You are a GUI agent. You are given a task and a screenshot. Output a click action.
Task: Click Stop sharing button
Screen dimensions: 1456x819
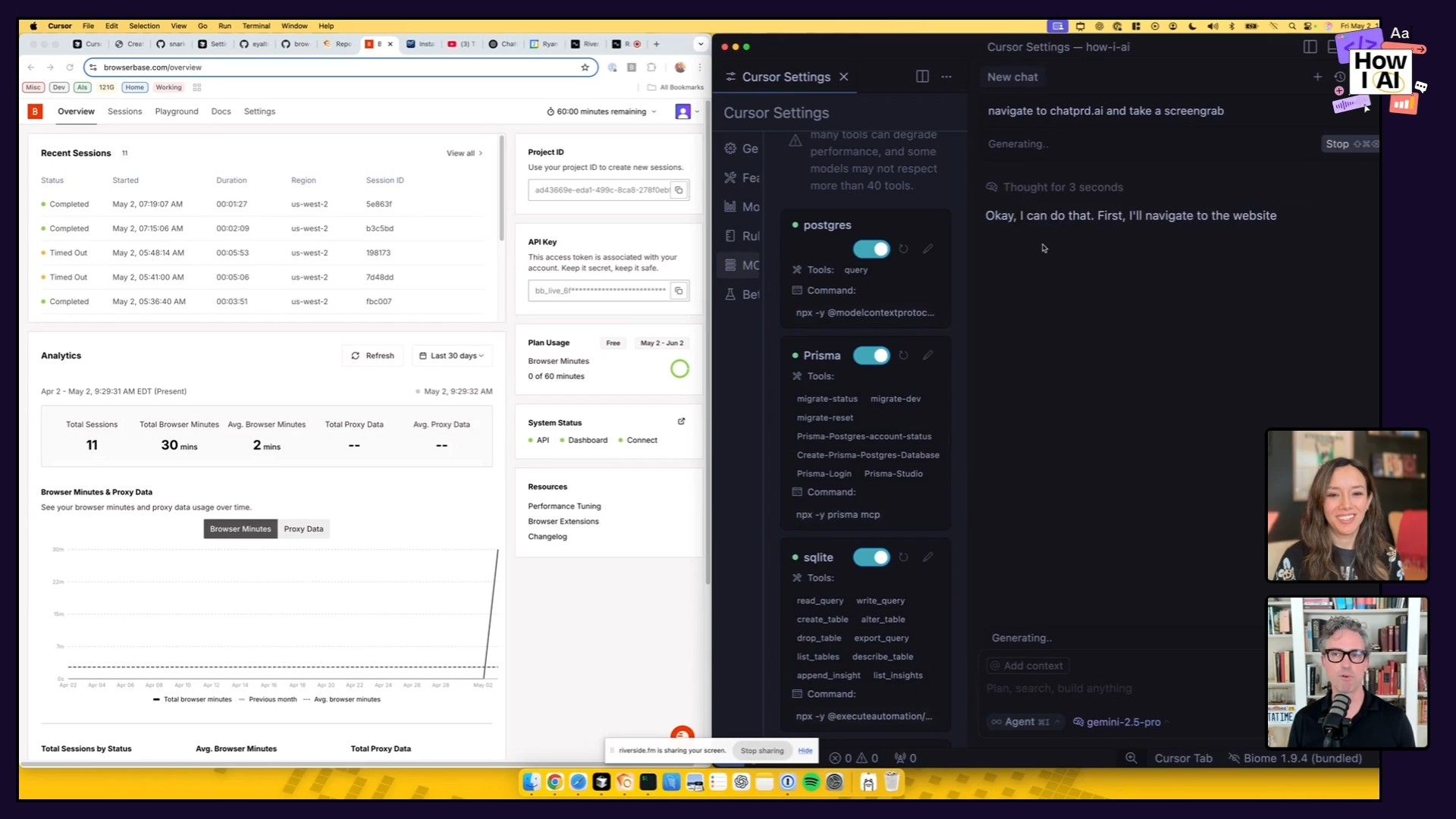tap(762, 751)
